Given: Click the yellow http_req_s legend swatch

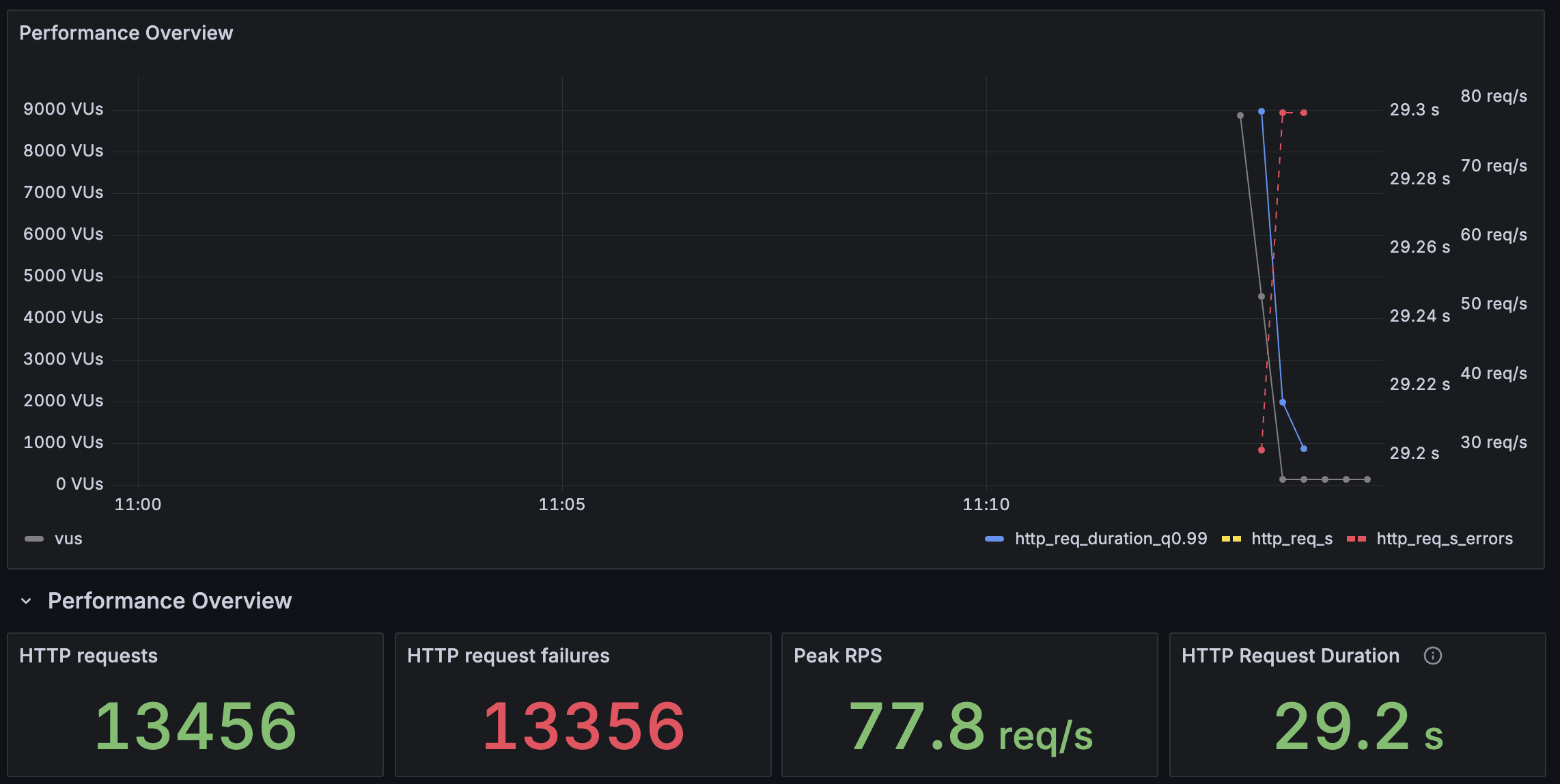Looking at the screenshot, I should pos(1231,539).
